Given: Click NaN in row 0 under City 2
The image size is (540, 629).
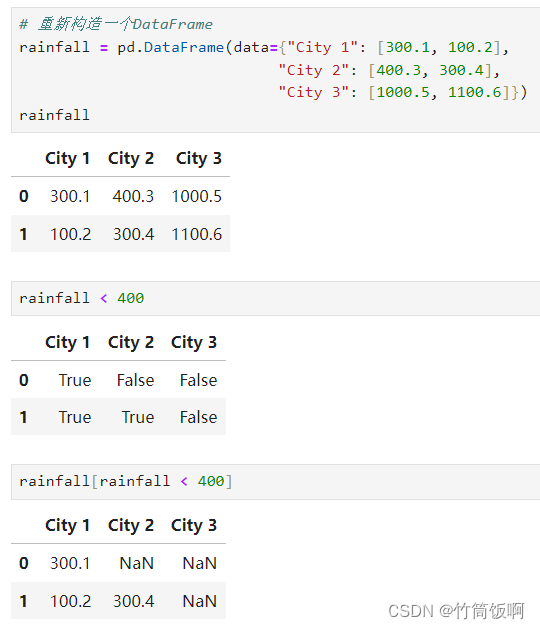Looking at the screenshot, I should (x=137, y=563).
